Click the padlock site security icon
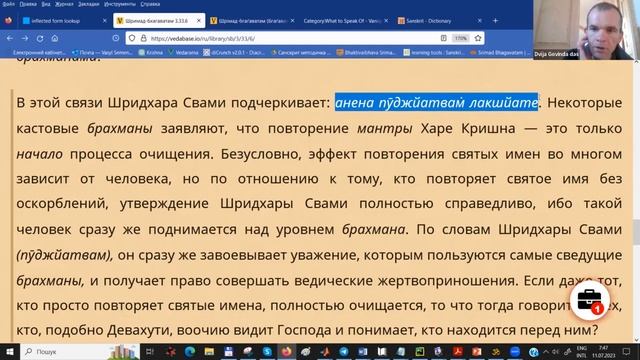640x360 pixels. click(x=143, y=38)
